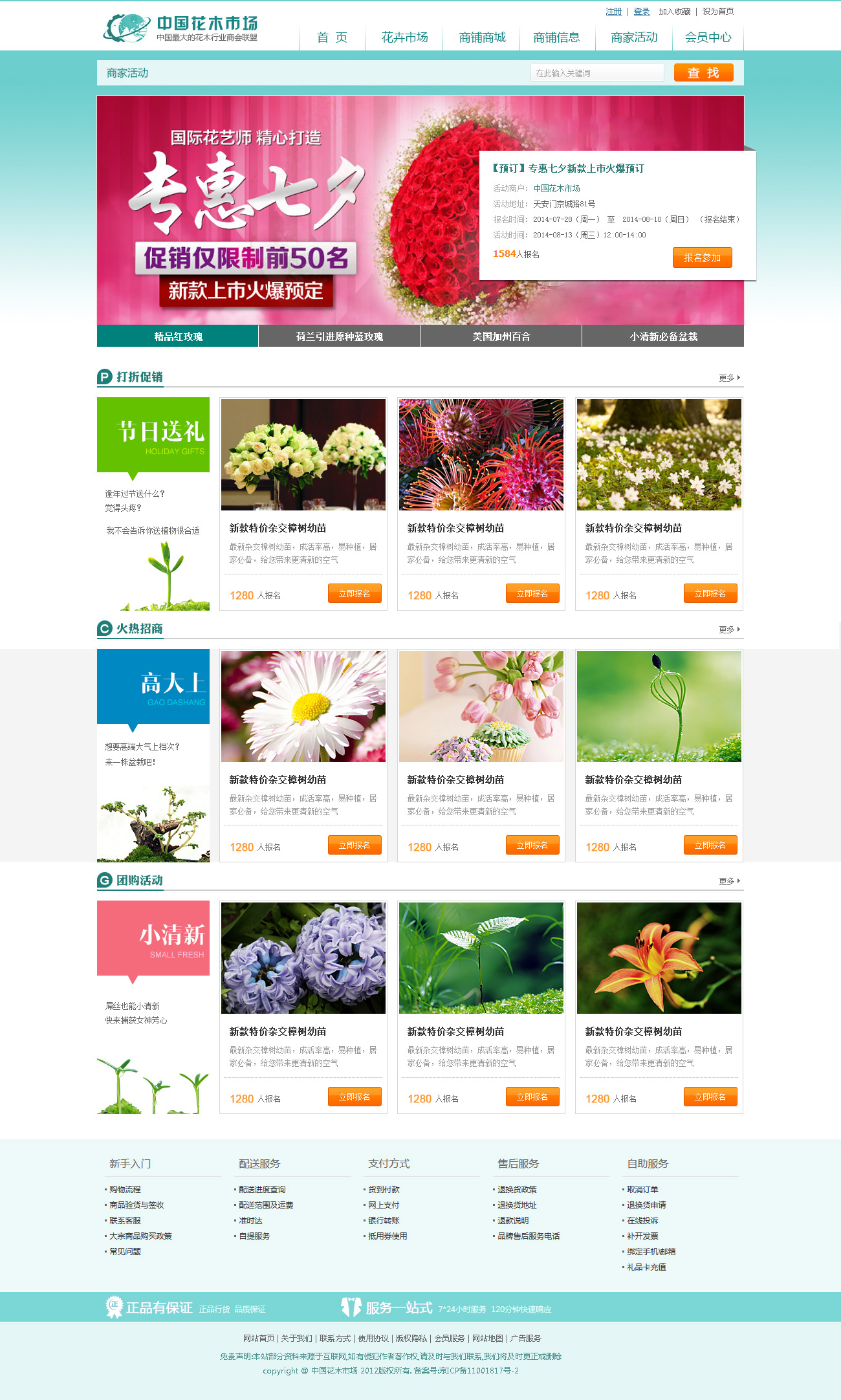Open the 花卉市场 navigation menu
Screen dimensions: 841x1400
pos(404,38)
